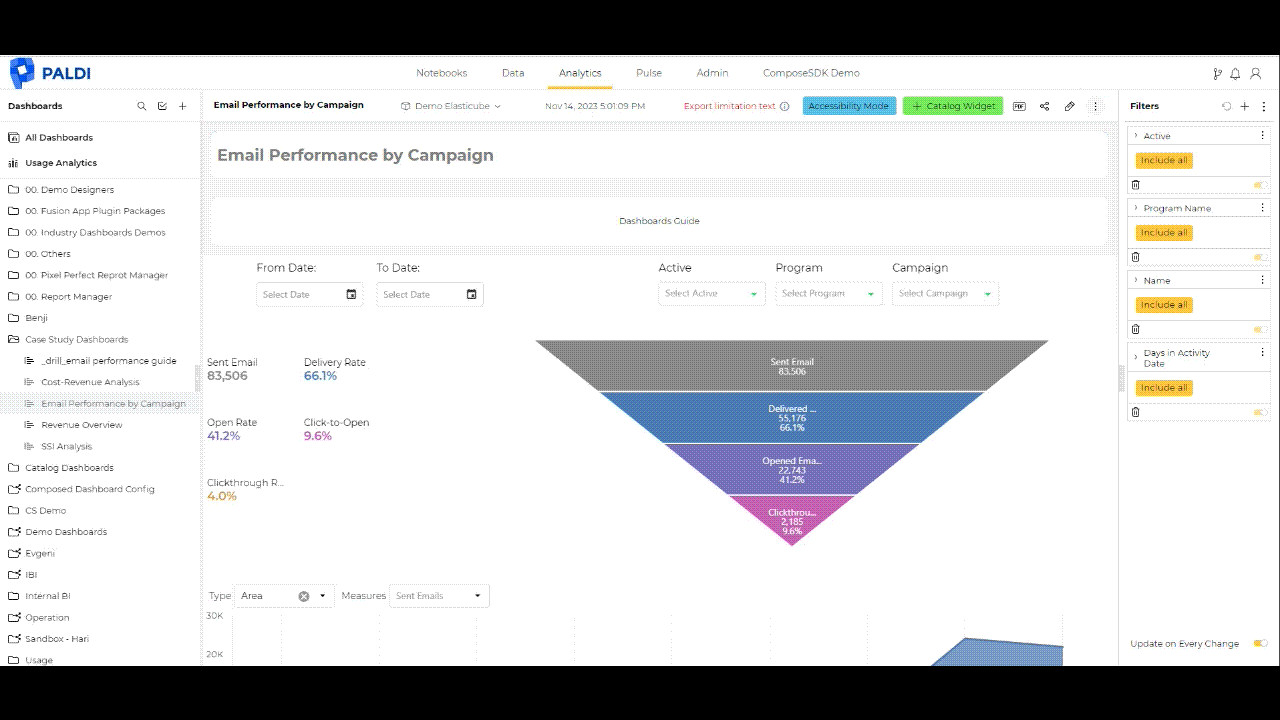Screen dimensions: 1280x720
Task: Open the Measures Sent Emails dropdown
Action: (439, 596)
